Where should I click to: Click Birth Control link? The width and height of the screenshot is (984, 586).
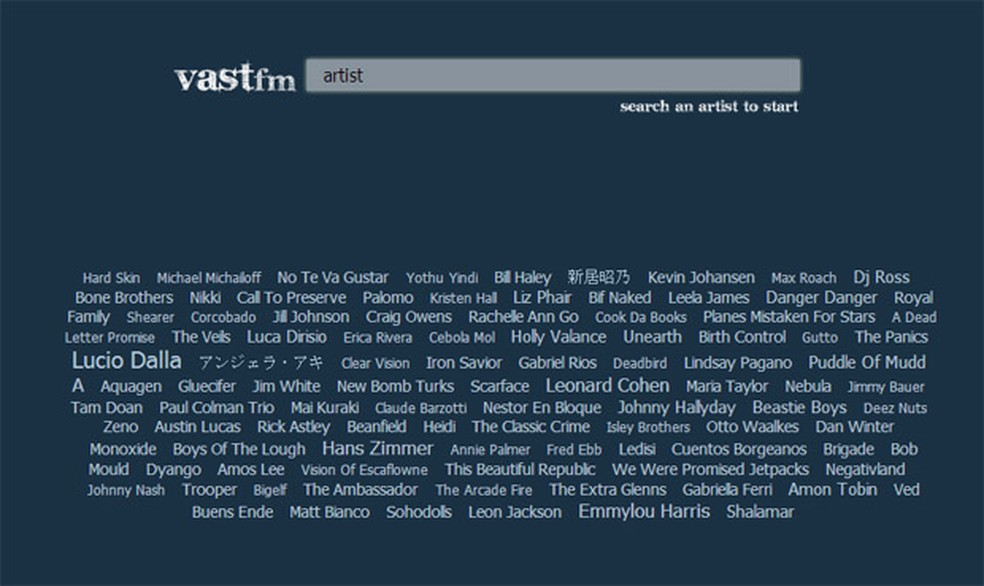tap(742, 337)
